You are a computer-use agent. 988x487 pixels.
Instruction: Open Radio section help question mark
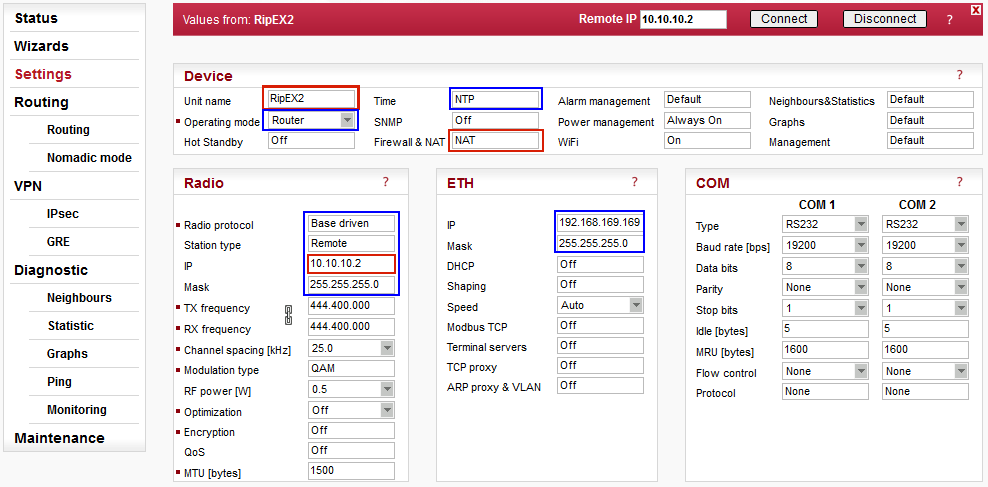[x=386, y=182]
